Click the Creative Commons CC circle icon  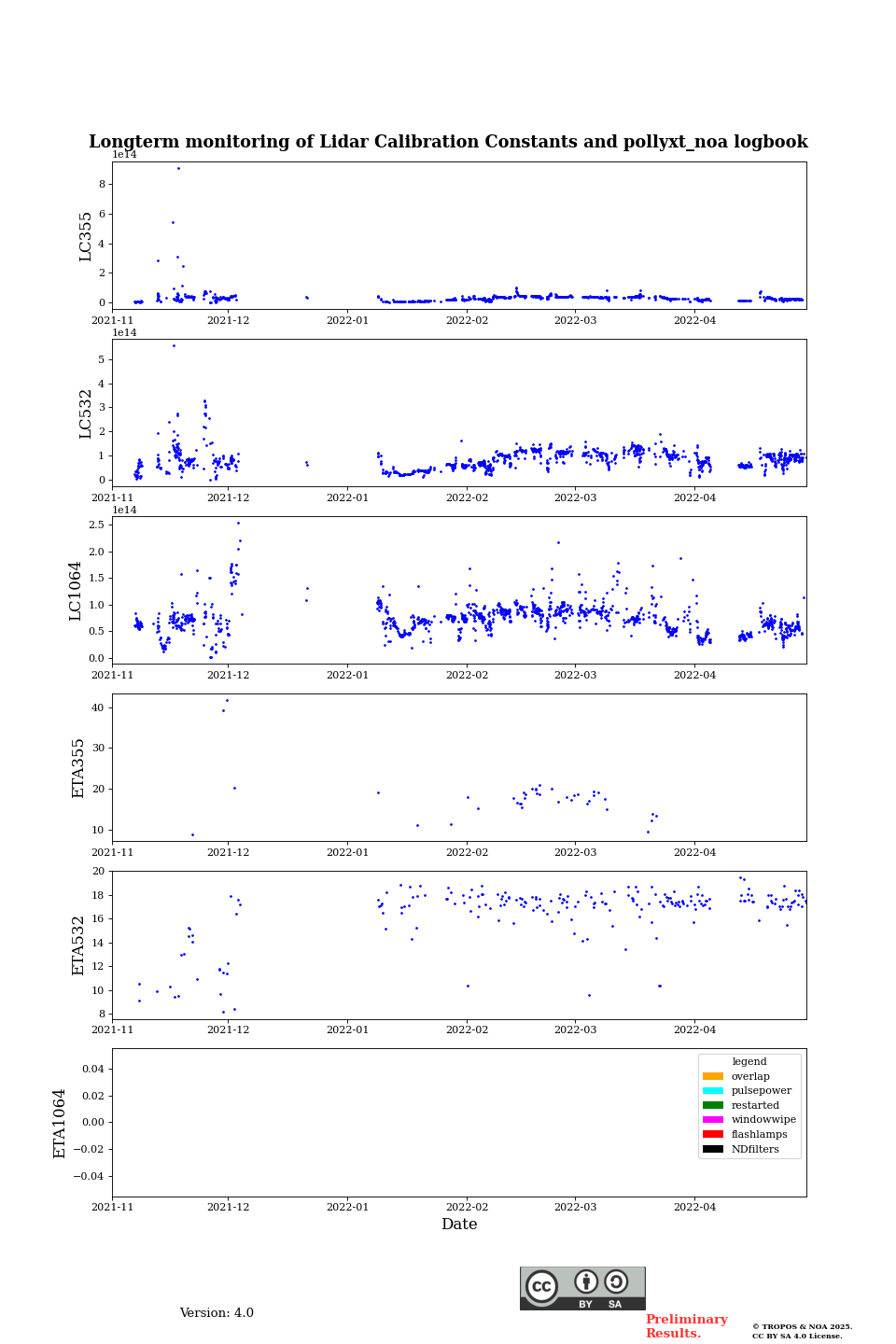[x=541, y=1286]
